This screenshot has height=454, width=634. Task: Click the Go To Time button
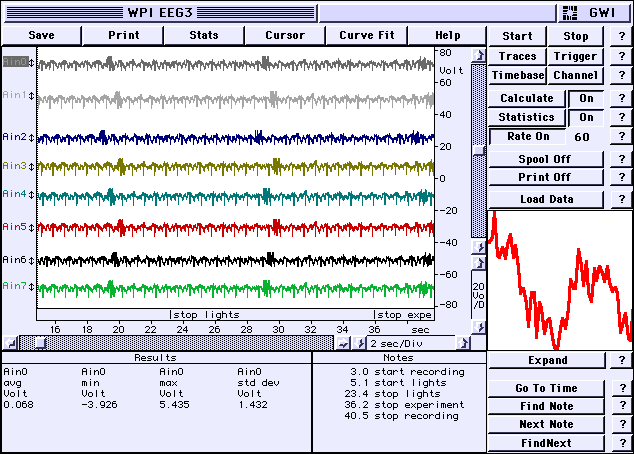(x=547, y=388)
